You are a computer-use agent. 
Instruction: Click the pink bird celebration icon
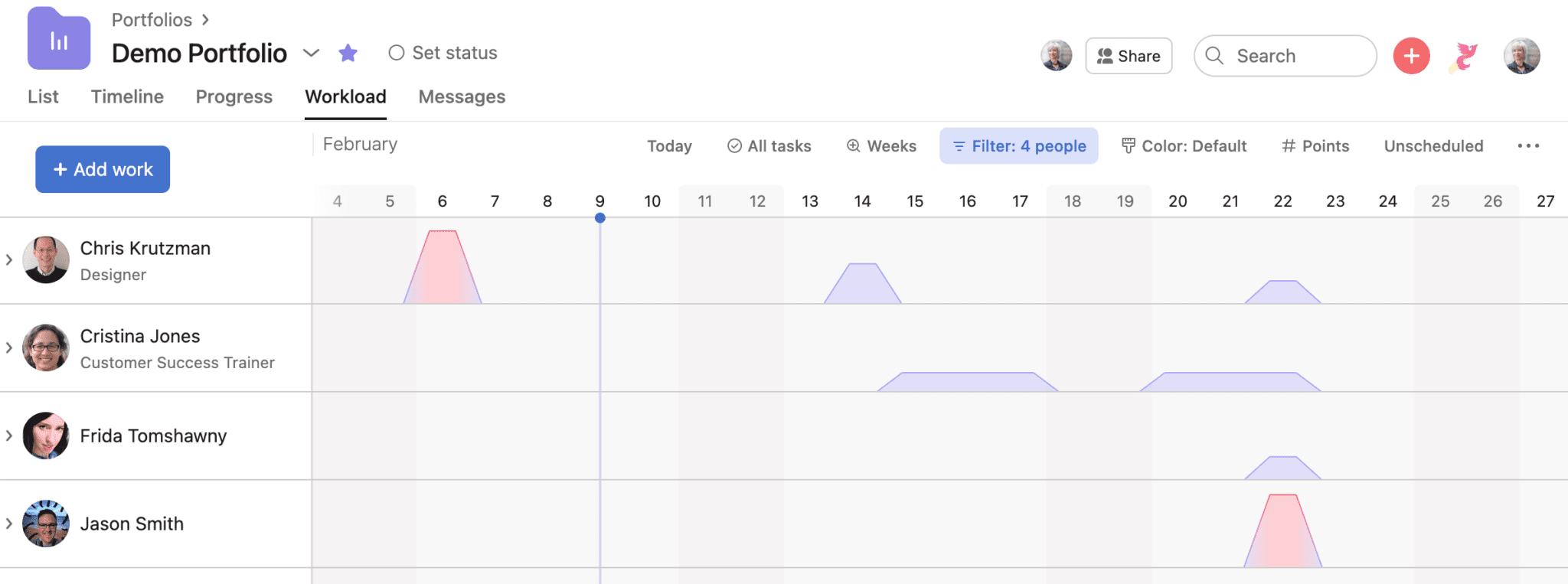coord(1465,56)
